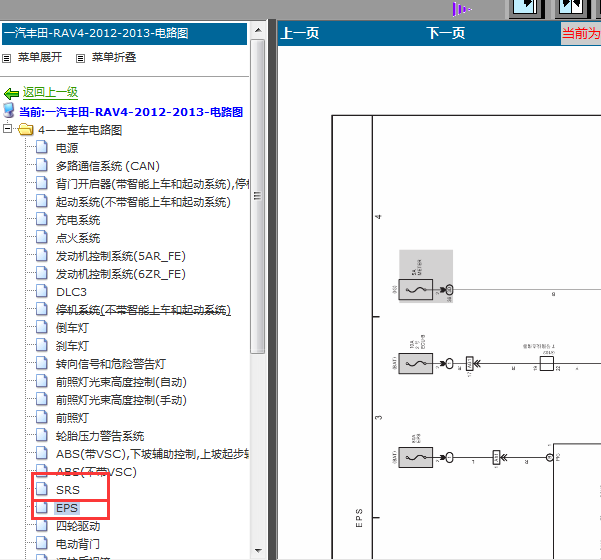
Task: Open 起动系统(不带智能上车和起动系统) entry
Action: (143, 202)
